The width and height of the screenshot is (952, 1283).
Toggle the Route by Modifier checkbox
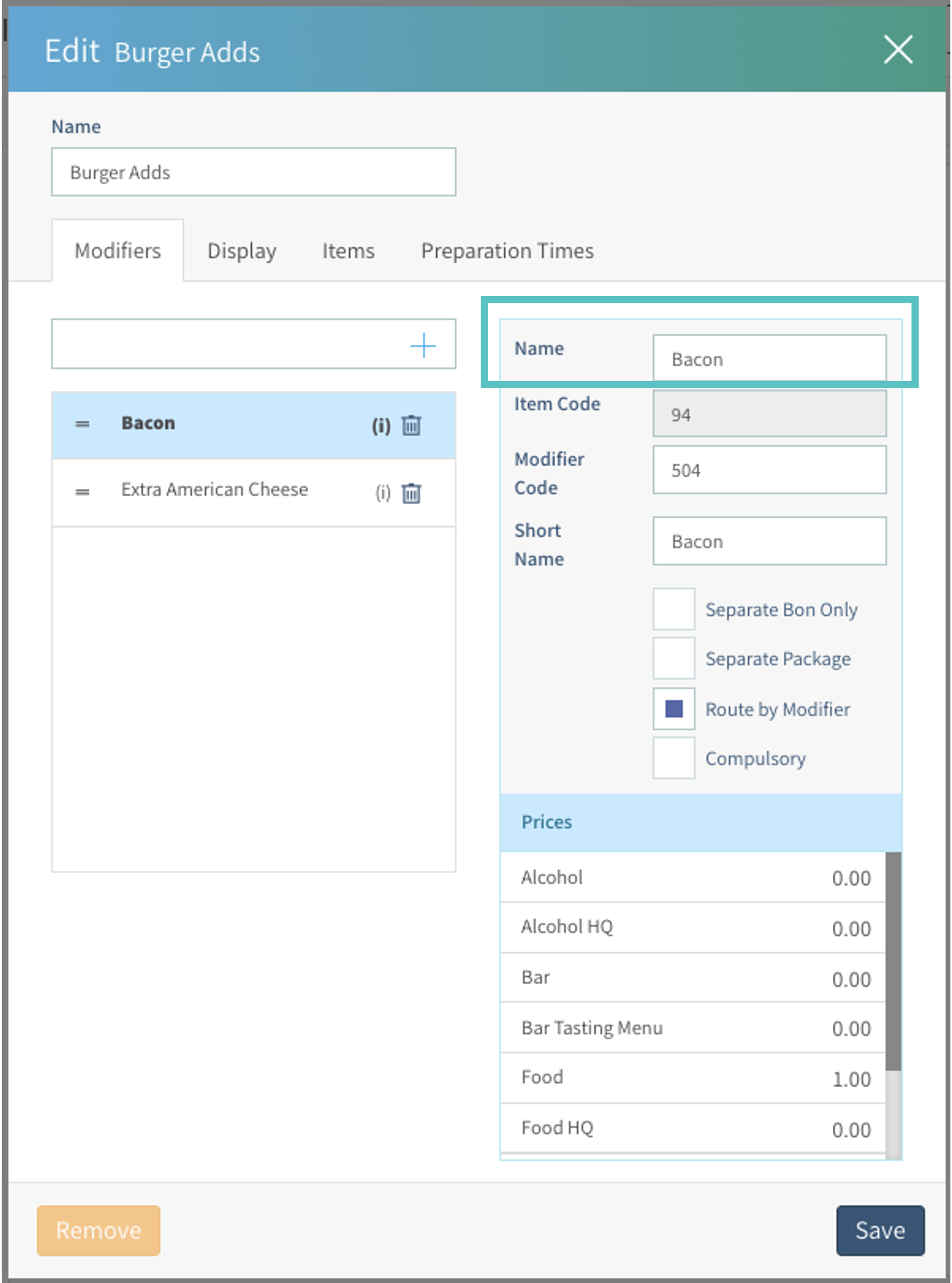pos(673,708)
